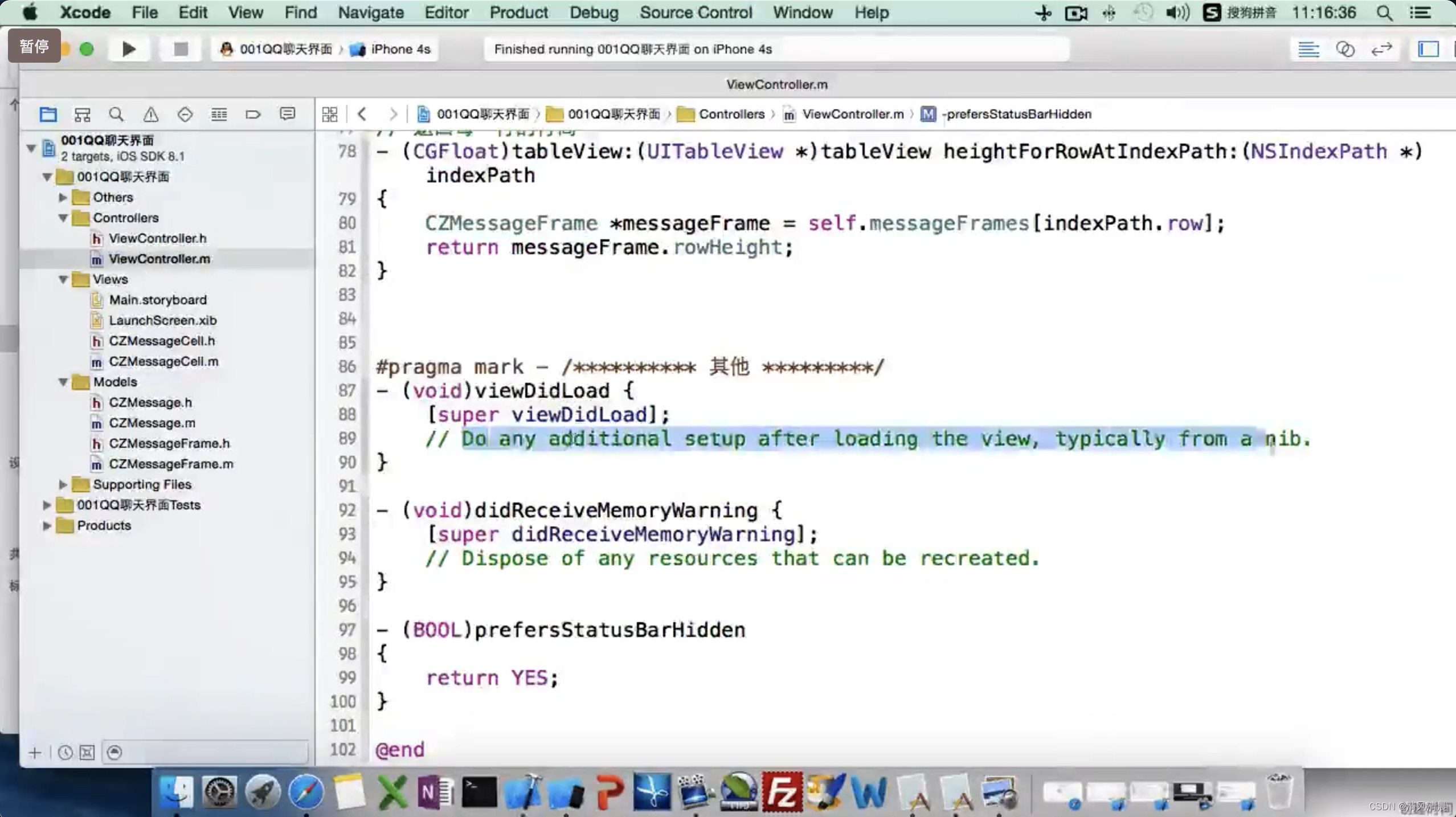Select the folder navigator icon
This screenshot has height=817, width=1456.
point(48,113)
